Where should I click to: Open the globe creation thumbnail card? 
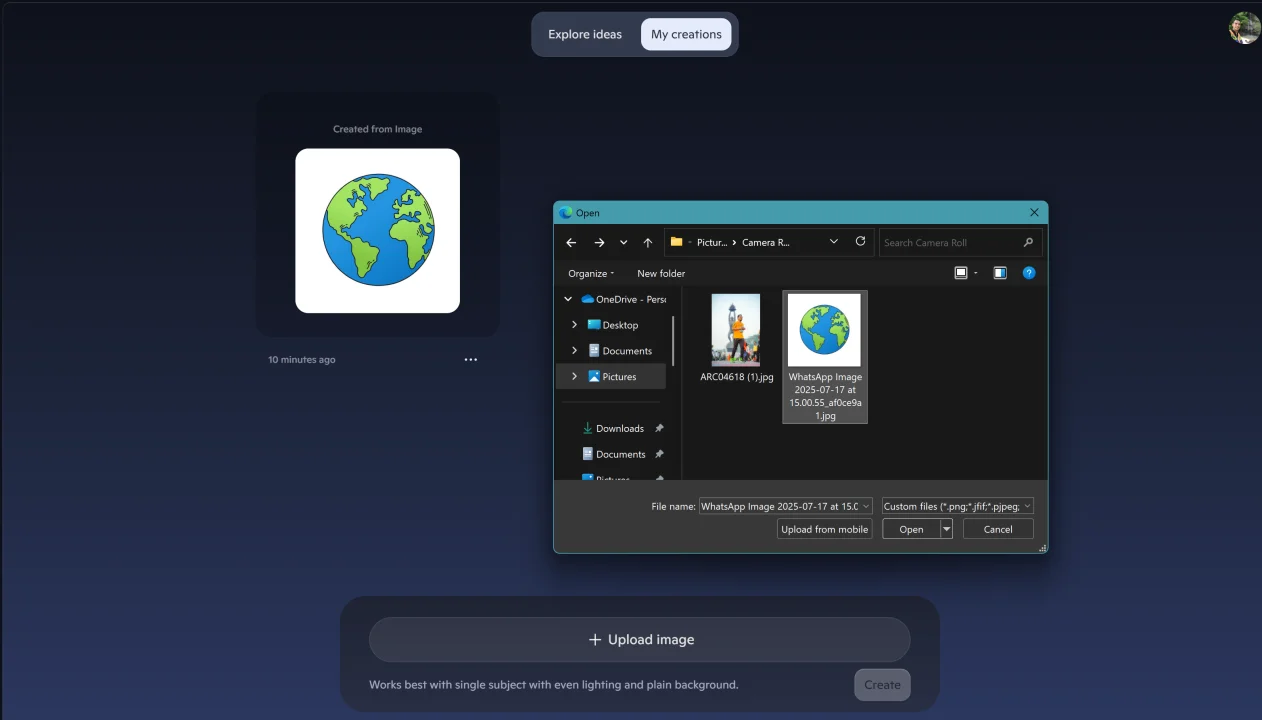tap(377, 231)
